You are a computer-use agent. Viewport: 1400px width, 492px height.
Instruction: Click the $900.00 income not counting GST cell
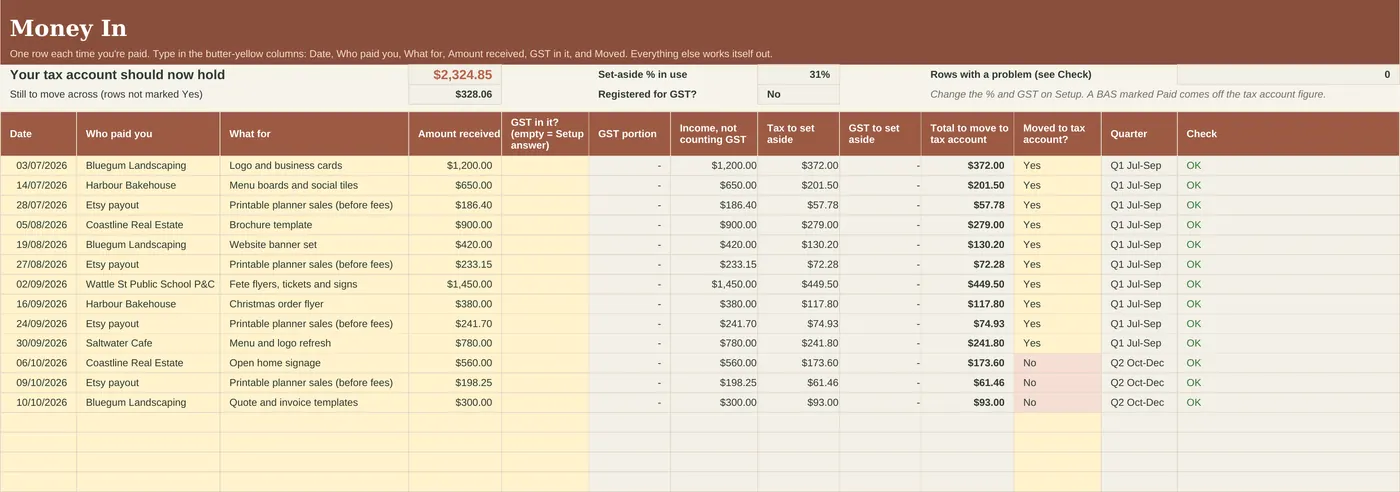714,225
